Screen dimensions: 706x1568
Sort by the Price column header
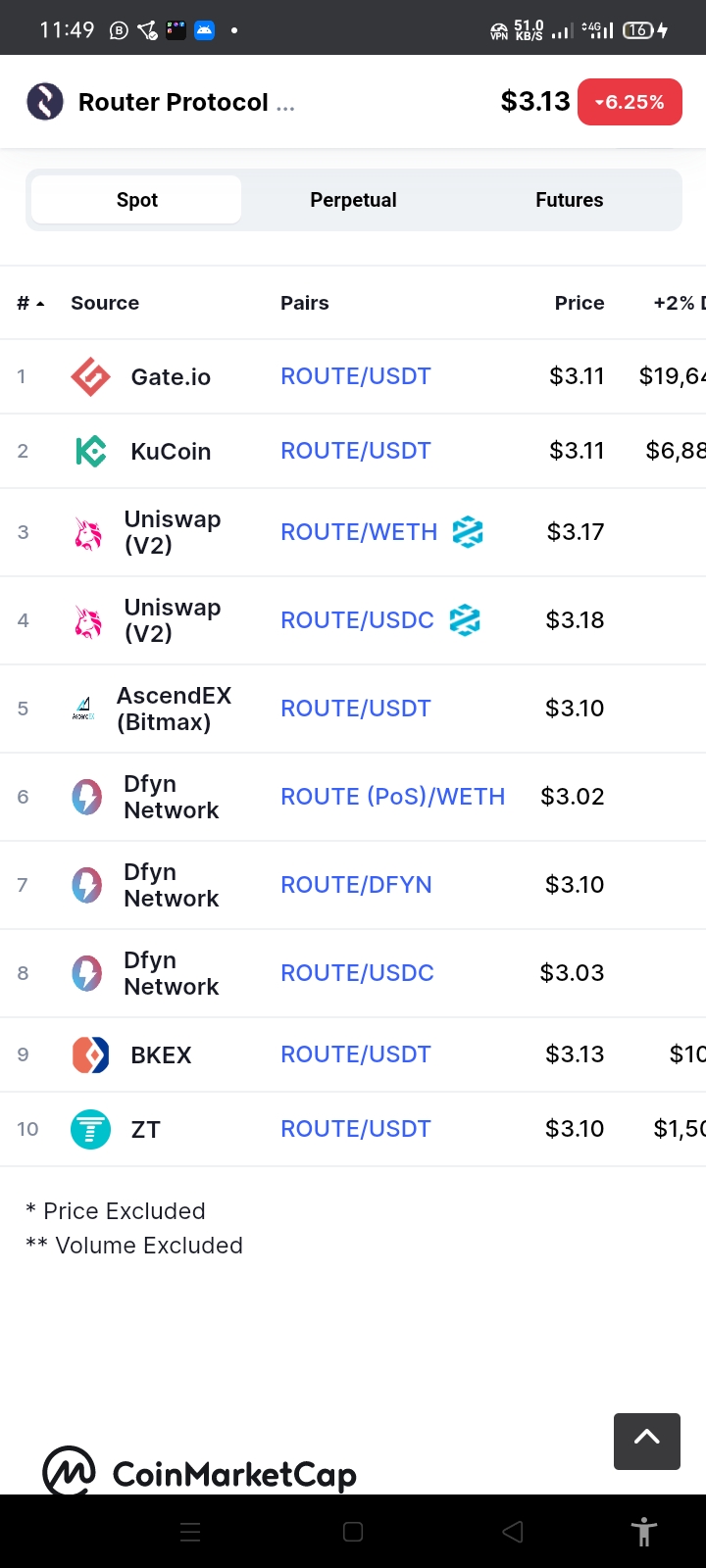(580, 303)
